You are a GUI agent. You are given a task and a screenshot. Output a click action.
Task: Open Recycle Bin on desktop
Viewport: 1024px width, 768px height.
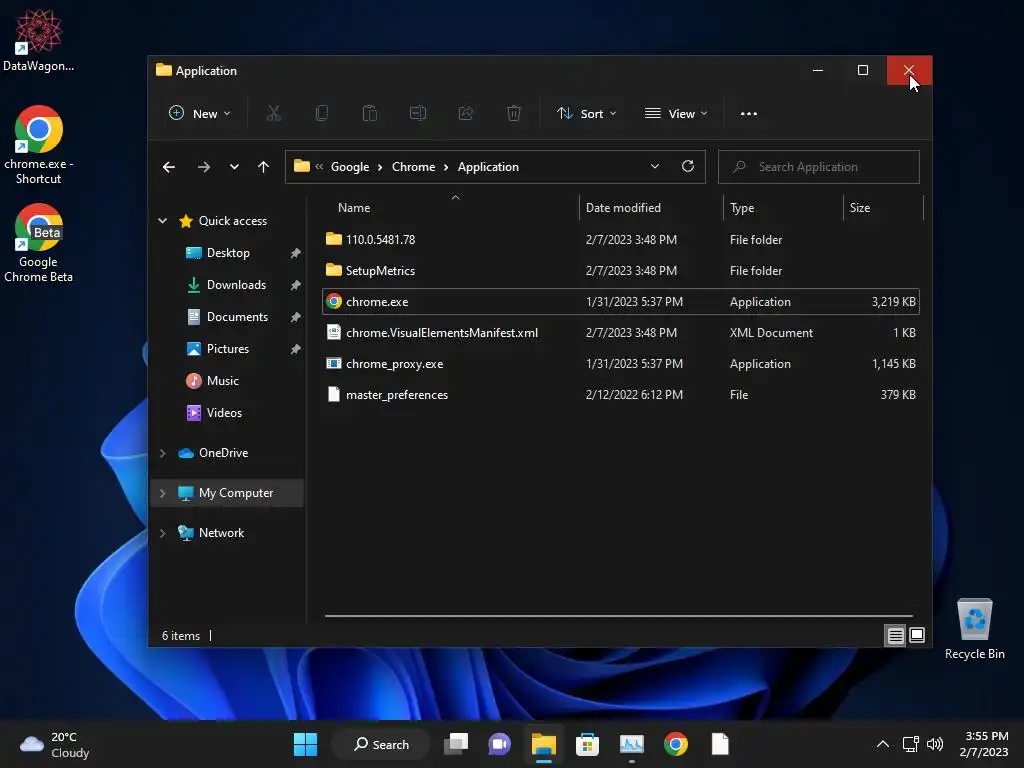pos(974,629)
